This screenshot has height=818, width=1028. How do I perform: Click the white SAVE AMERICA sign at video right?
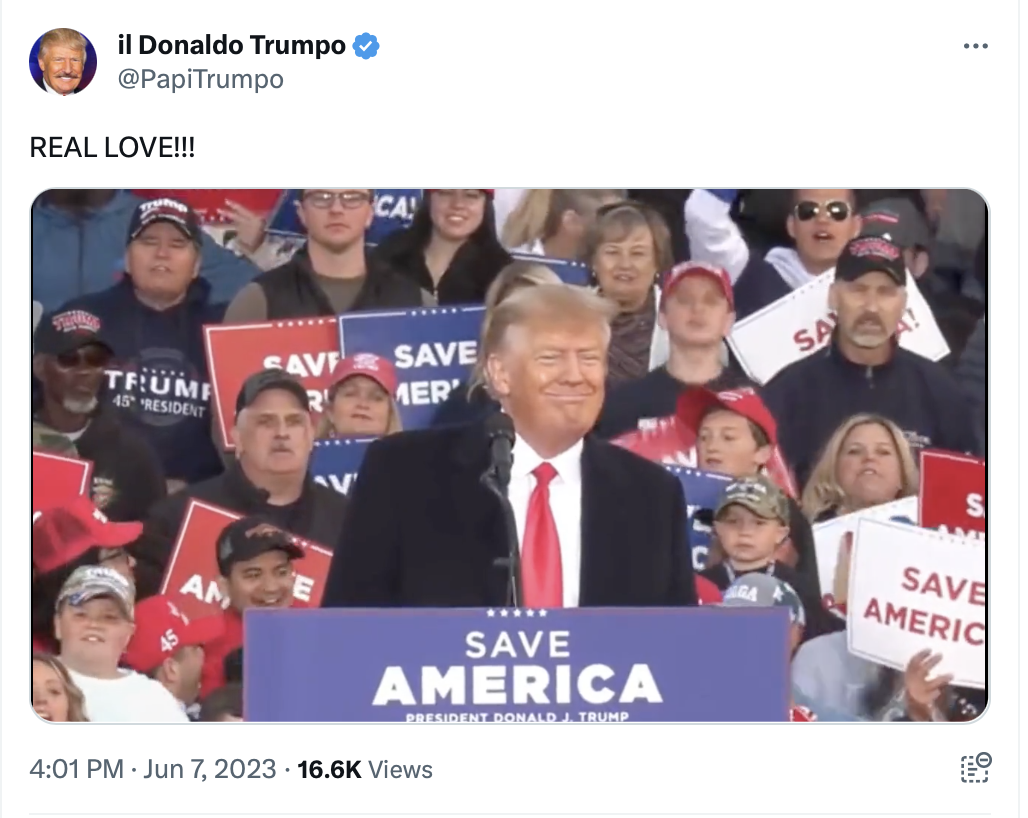(920, 603)
